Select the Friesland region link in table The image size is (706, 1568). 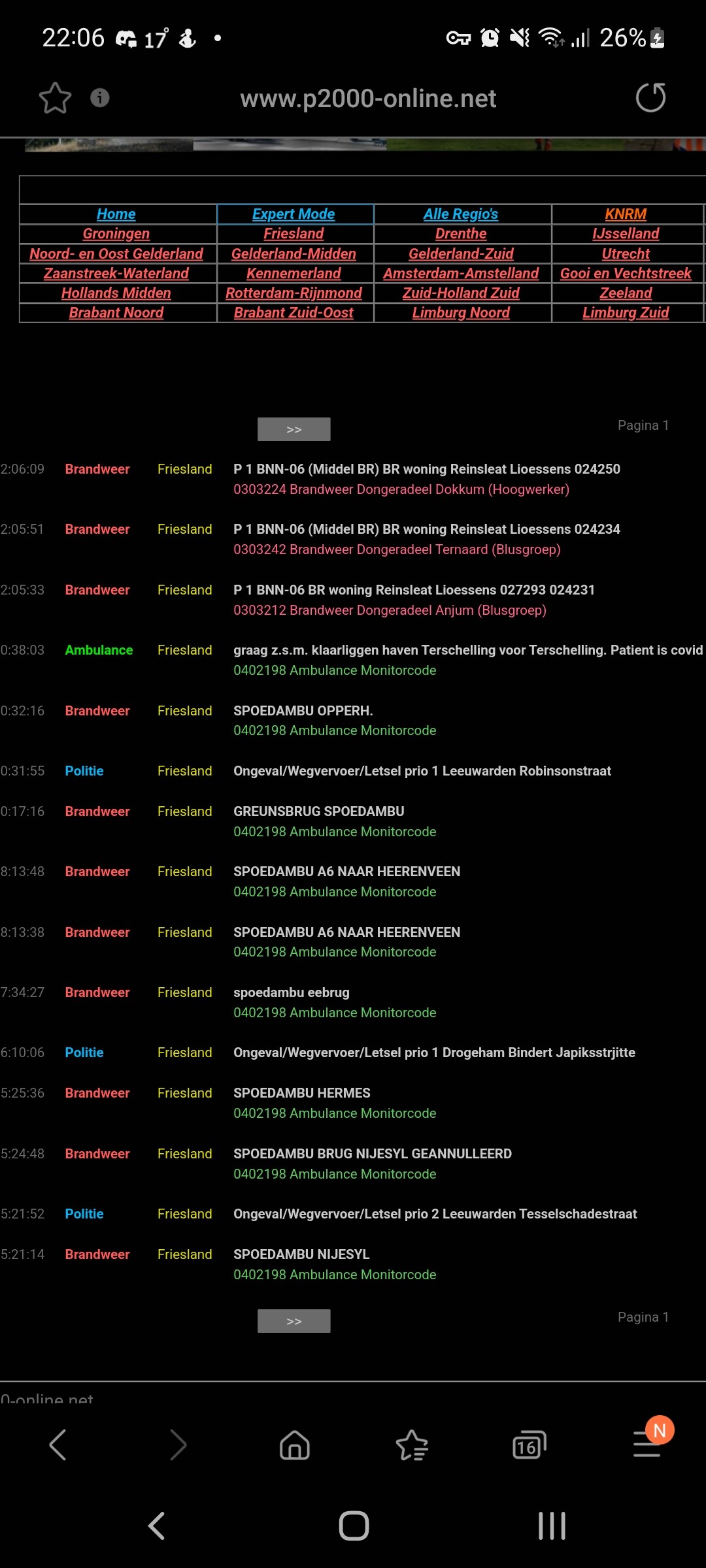click(x=294, y=234)
